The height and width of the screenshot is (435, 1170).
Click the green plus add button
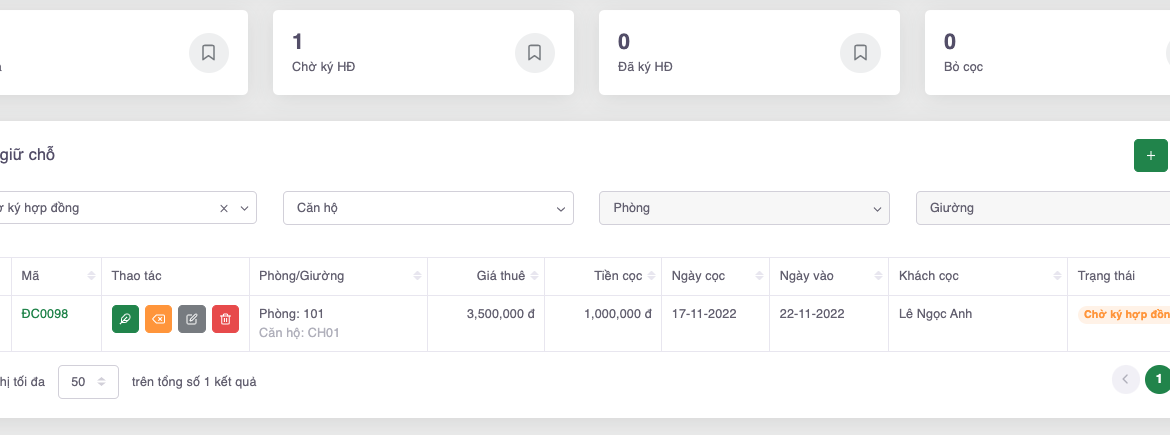1150,156
